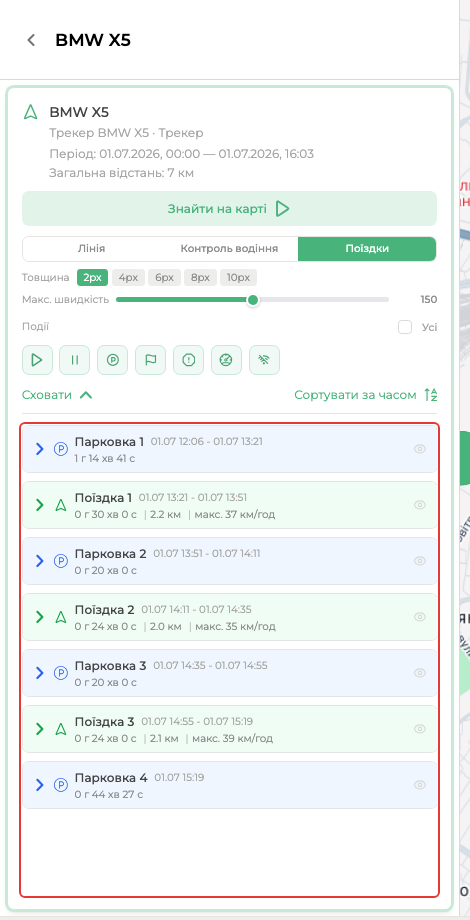Toggle the pause event filter
The width and height of the screenshot is (470, 920).
pos(75,360)
